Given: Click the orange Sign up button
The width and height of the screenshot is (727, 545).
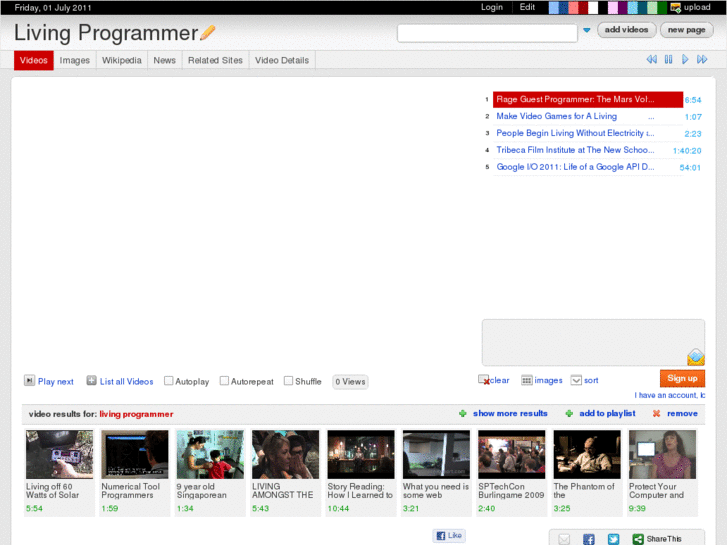Looking at the screenshot, I should coord(682,378).
